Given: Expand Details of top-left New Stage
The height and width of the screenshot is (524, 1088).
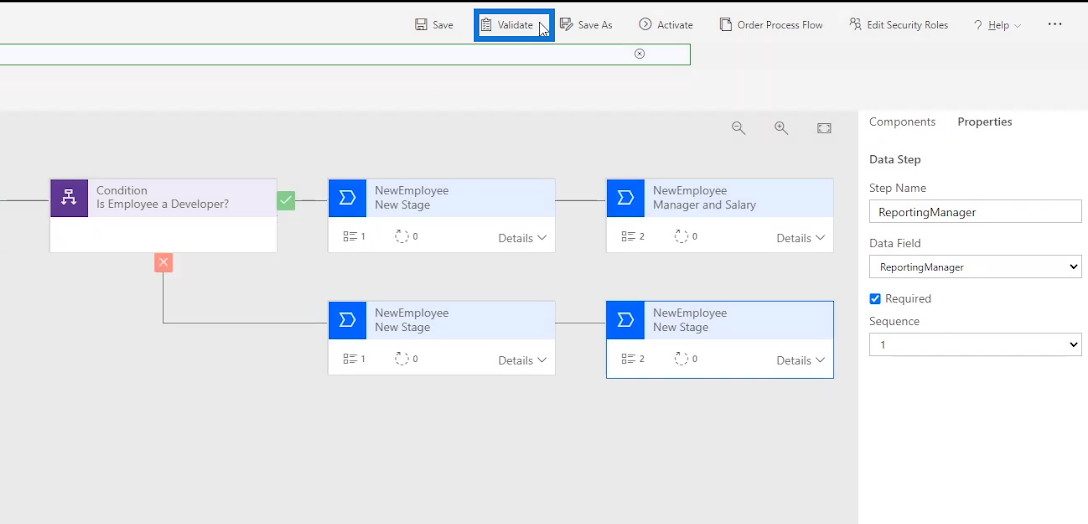Looking at the screenshot, I should [x=522, y=238].
